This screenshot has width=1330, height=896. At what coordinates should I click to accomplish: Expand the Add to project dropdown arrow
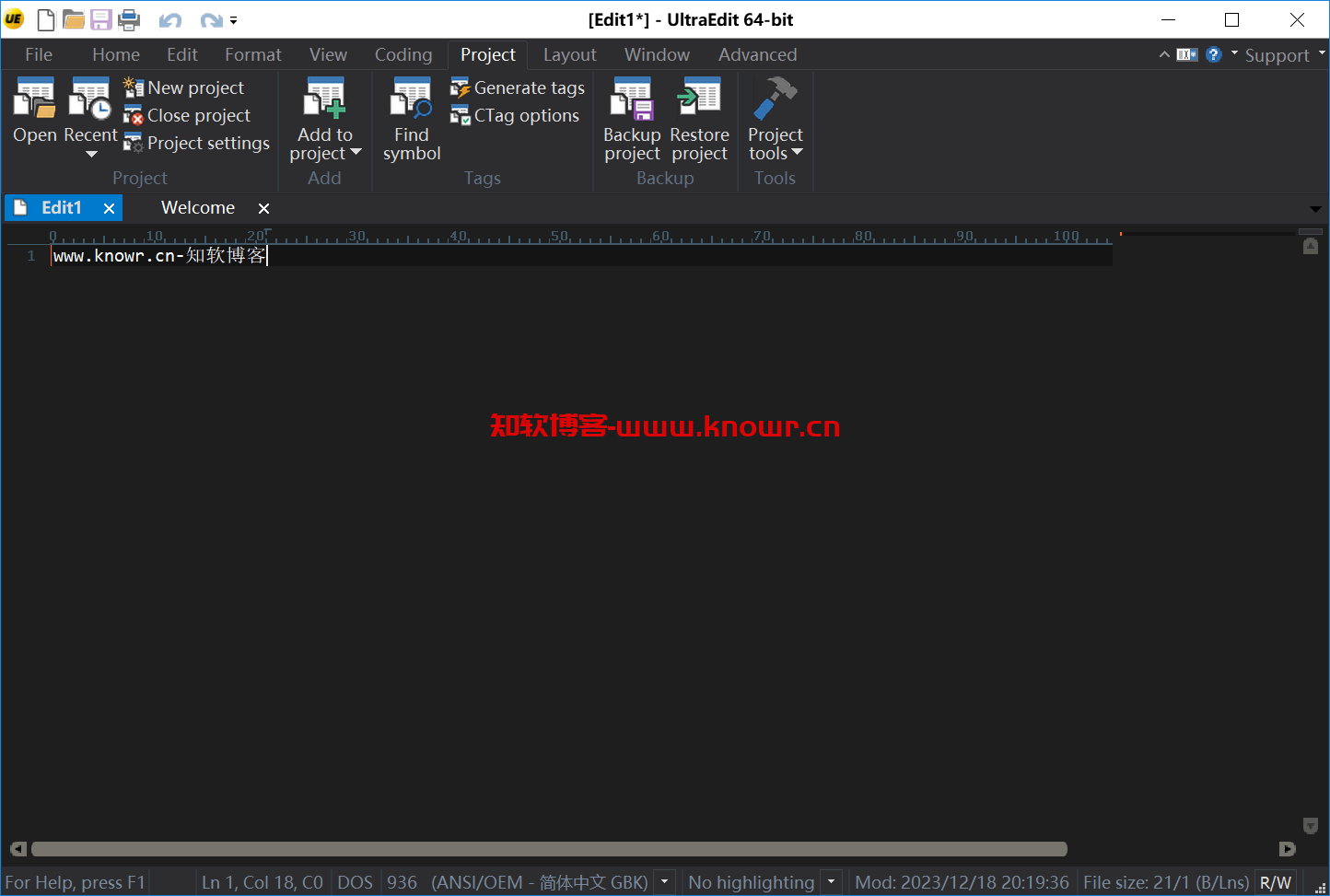[x=356, y=153]
